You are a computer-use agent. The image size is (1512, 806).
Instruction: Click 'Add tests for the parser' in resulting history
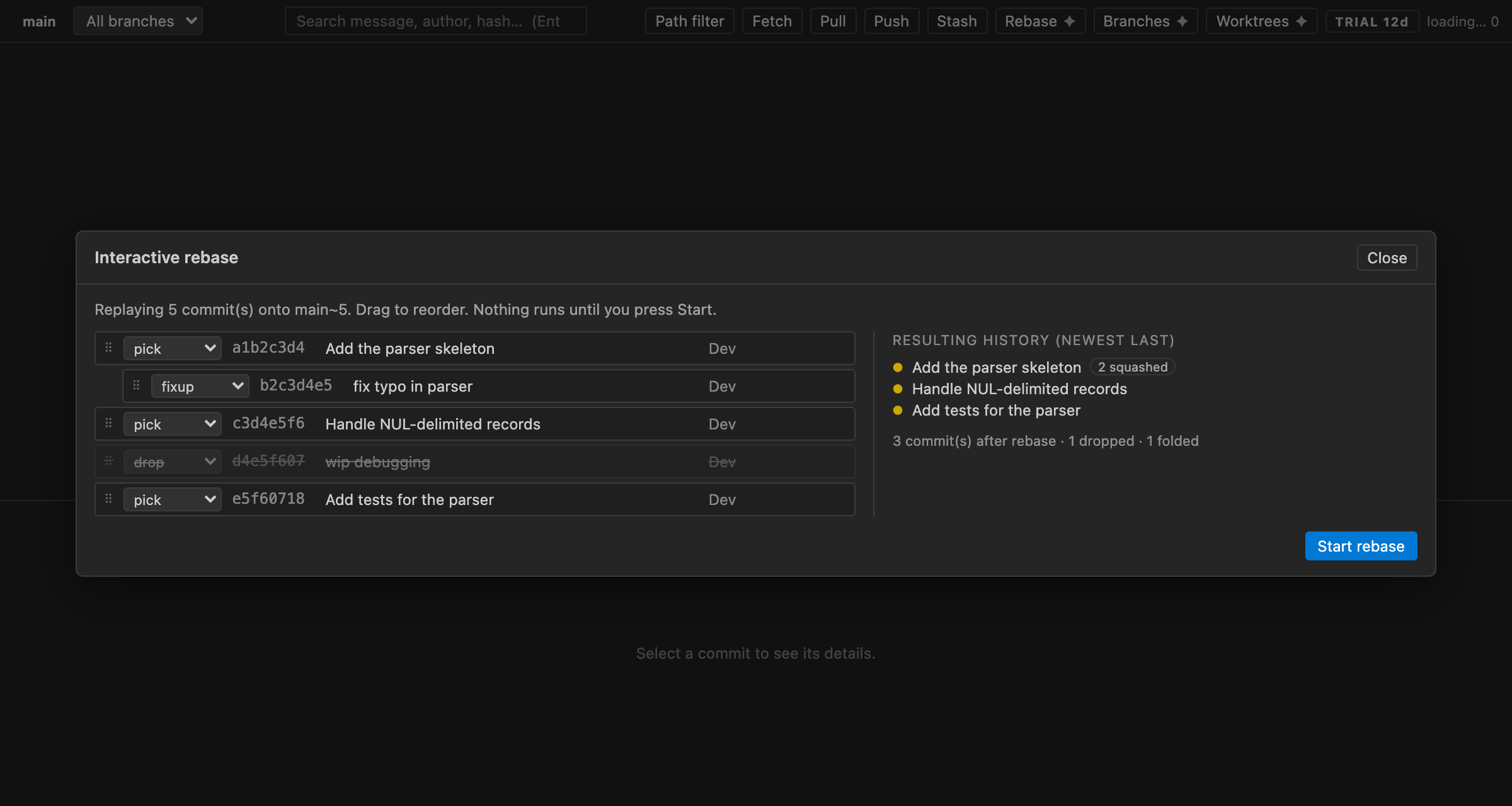pyautogui.click(x=996, y=410)
